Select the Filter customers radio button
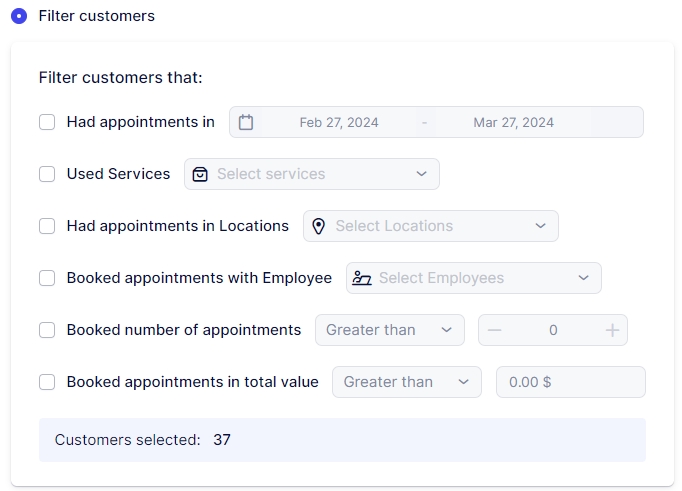The width and height of the screenshot is (682, 491). 19,16
